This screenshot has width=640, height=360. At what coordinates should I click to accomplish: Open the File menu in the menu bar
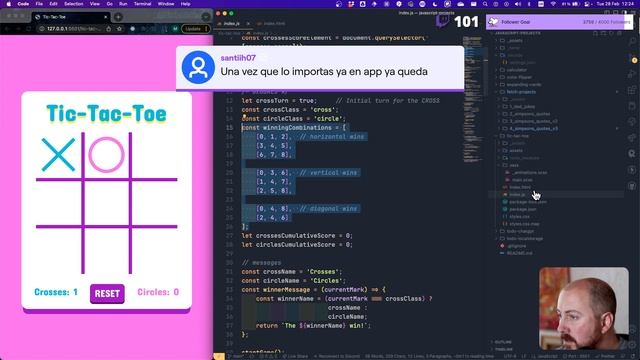tap(39, 4)
